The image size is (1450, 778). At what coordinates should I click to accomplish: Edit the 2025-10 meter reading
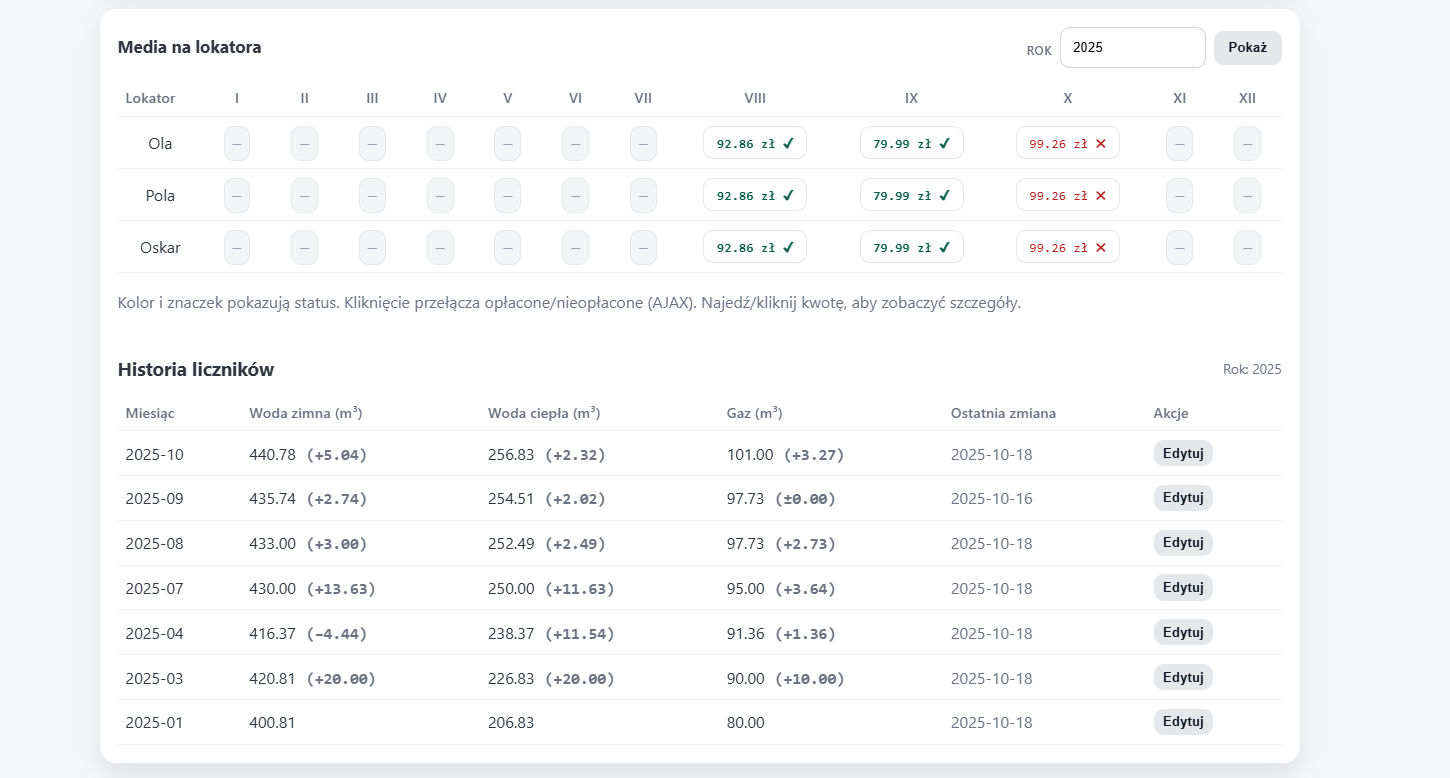[x=1182, y=453]
